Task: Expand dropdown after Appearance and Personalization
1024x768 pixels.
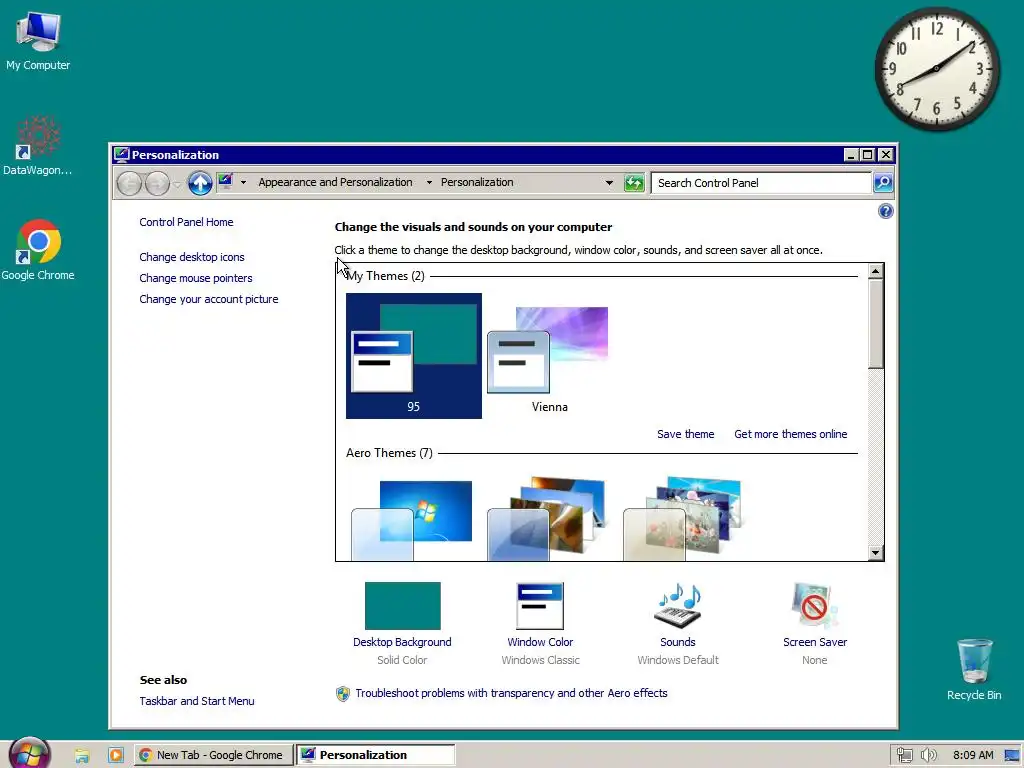Action: click(x=429, y=183)
